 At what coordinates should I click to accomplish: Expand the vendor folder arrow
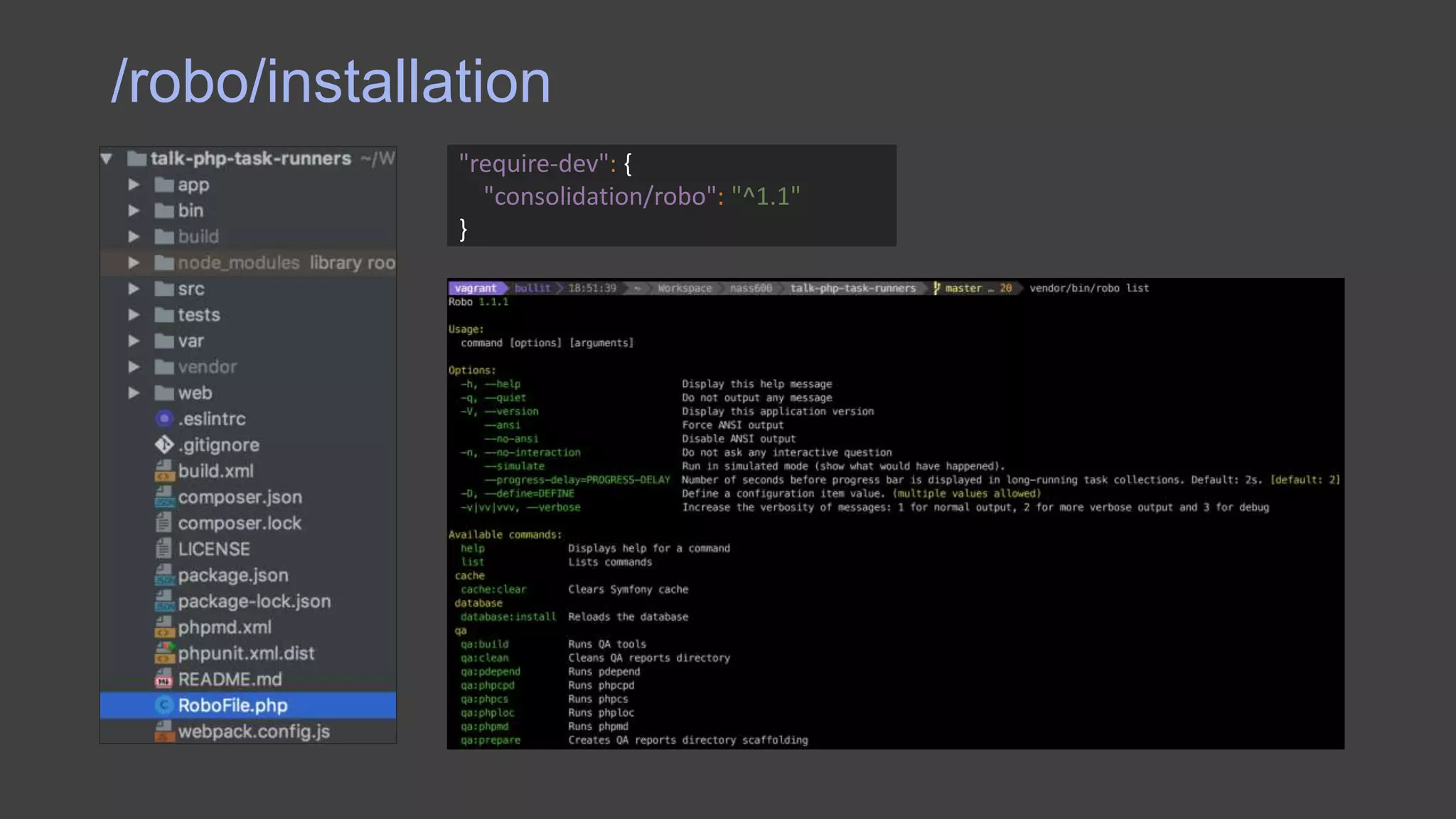134,367
